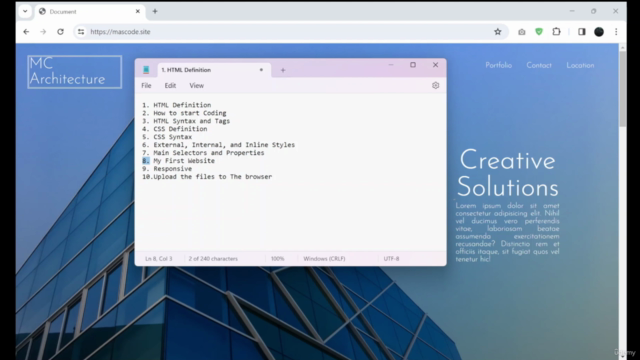The width and height of the screenshot is (640, 360).
Task: Click the web page vertical scrollbar
Action: coord(622,90)
